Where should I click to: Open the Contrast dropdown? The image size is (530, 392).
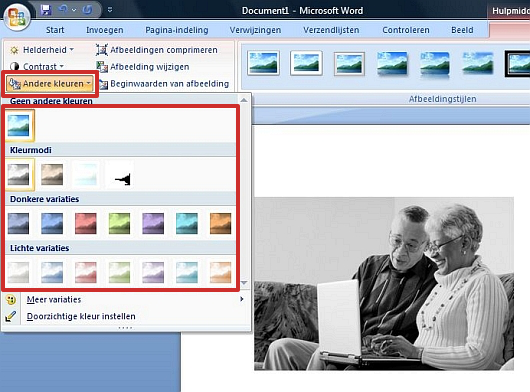coord(37,67)
